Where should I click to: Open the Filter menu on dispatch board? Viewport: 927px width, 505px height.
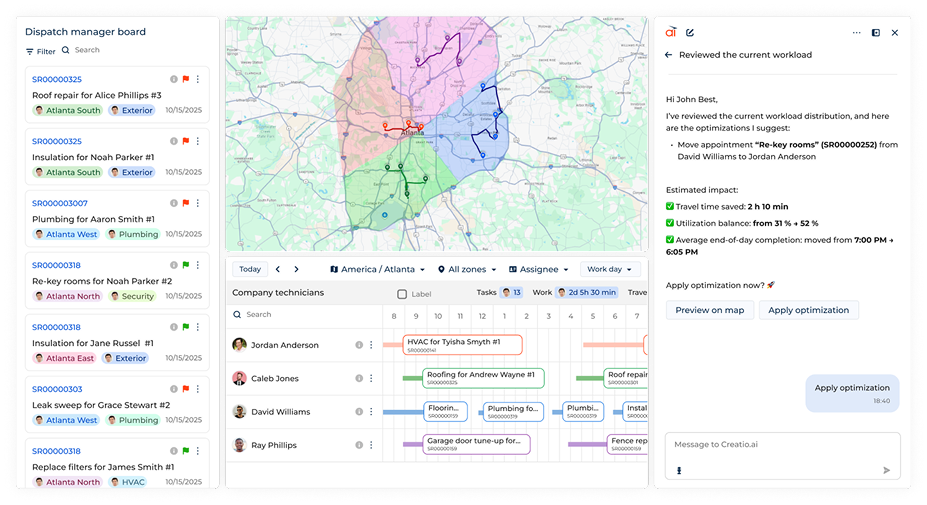(x=41, y=50)
